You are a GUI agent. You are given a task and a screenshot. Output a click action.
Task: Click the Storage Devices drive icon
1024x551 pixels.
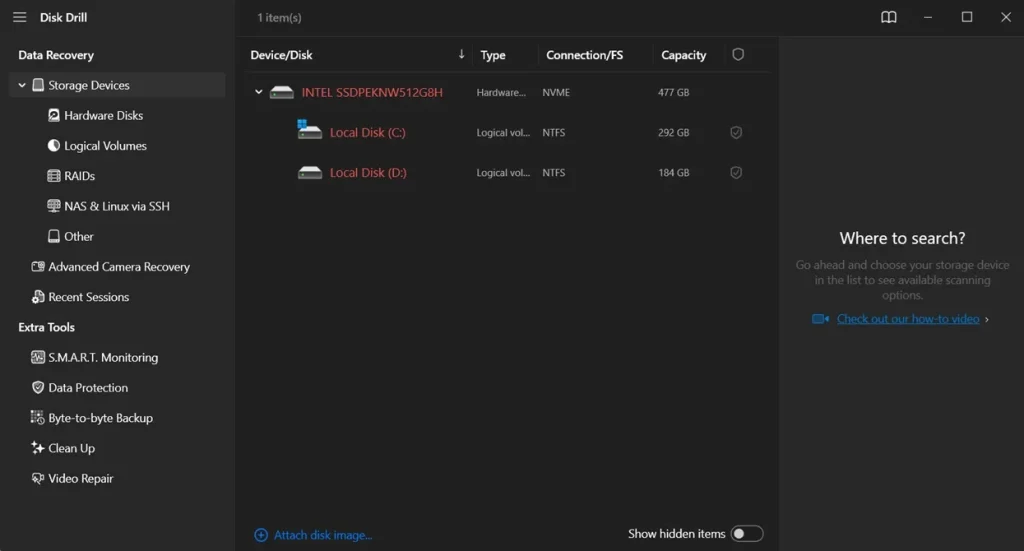pos(39,85)
